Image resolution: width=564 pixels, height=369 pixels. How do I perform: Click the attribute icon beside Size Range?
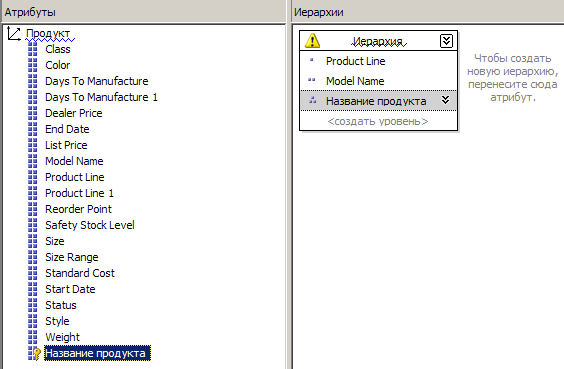(33, 257)
